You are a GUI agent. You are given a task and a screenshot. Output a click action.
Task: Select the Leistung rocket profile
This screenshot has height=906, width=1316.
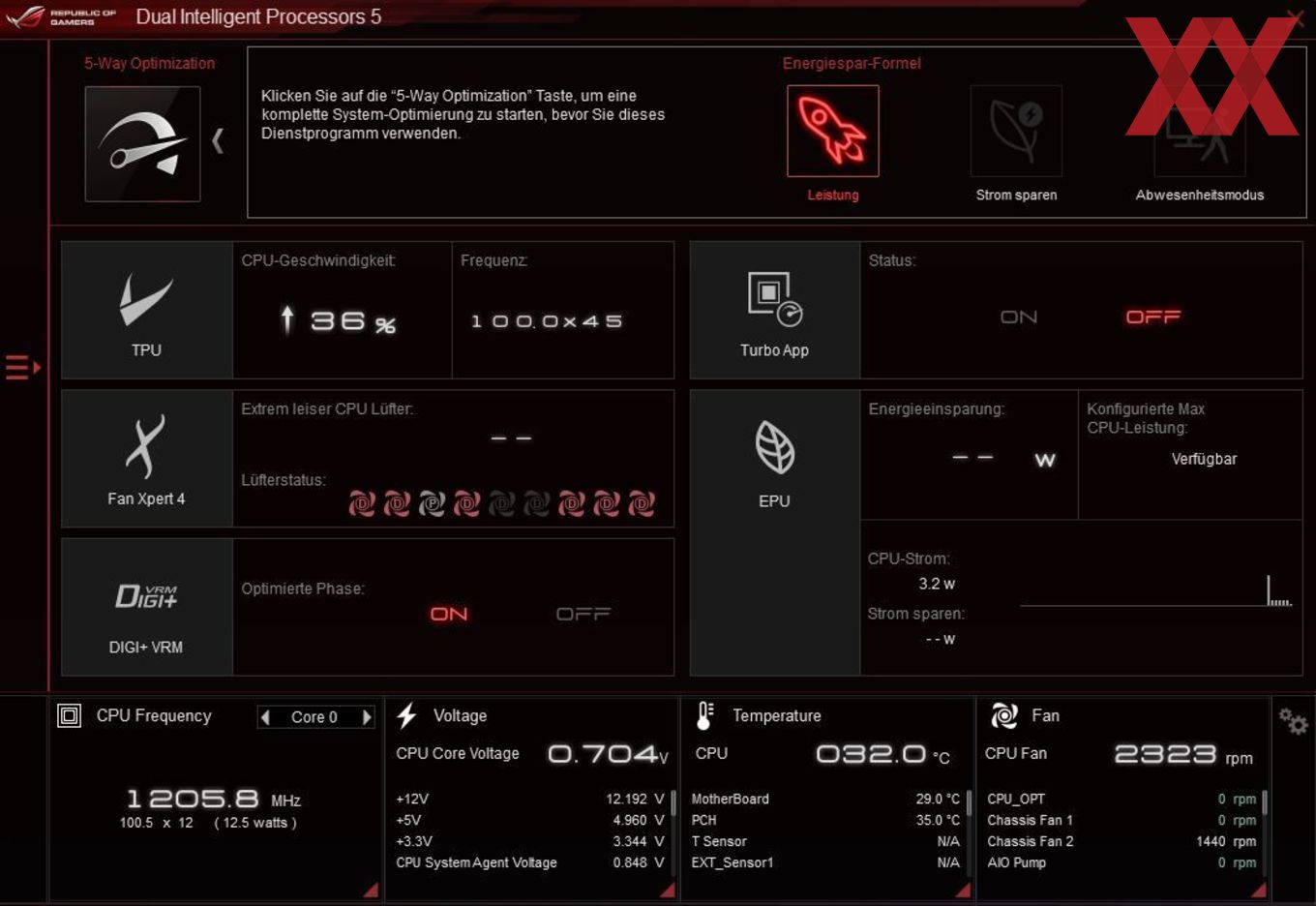point(833,131)
